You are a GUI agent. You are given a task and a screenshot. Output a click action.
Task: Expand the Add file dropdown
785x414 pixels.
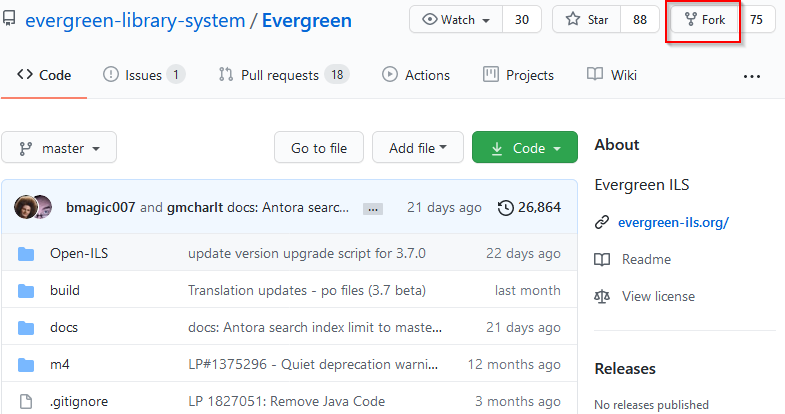(418, 148)
